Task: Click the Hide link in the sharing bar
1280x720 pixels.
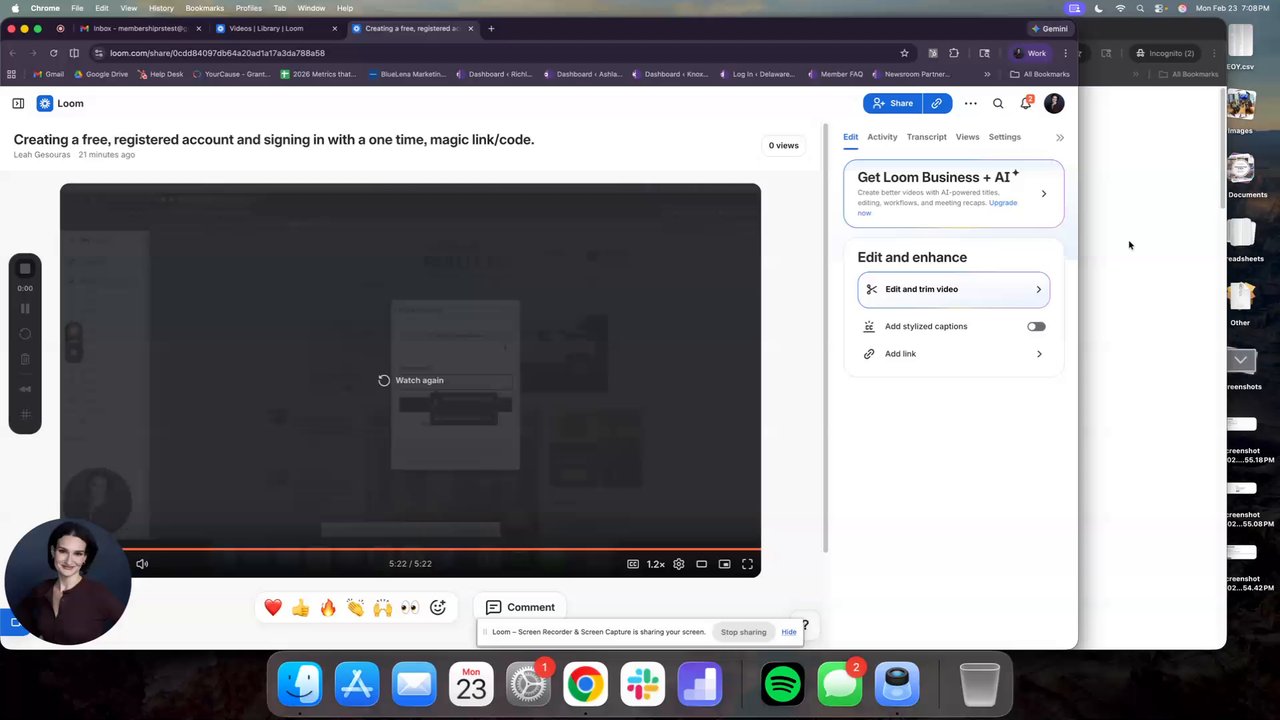Action: click(x=789, y=632)
